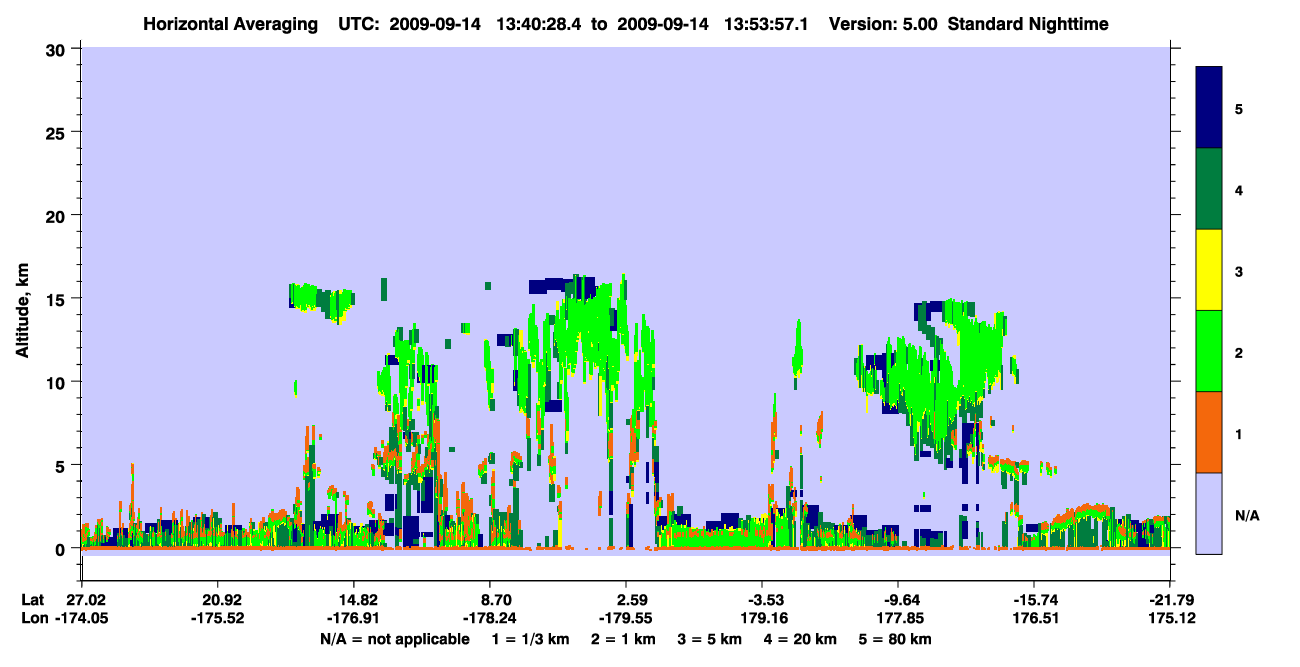The image size is (1300, 667).
Task: Click the yellow level 3 color swatch
Action: coord(1209,270)
